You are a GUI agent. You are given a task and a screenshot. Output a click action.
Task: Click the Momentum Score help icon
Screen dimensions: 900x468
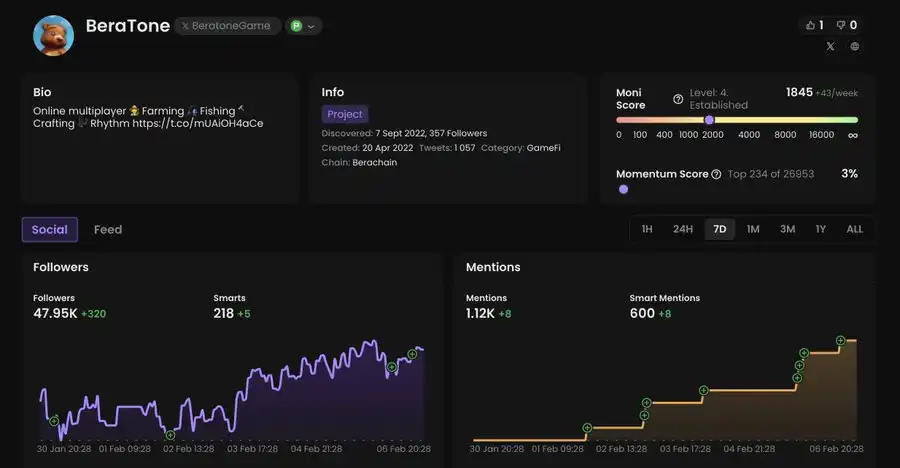click(x=716, y=174)
